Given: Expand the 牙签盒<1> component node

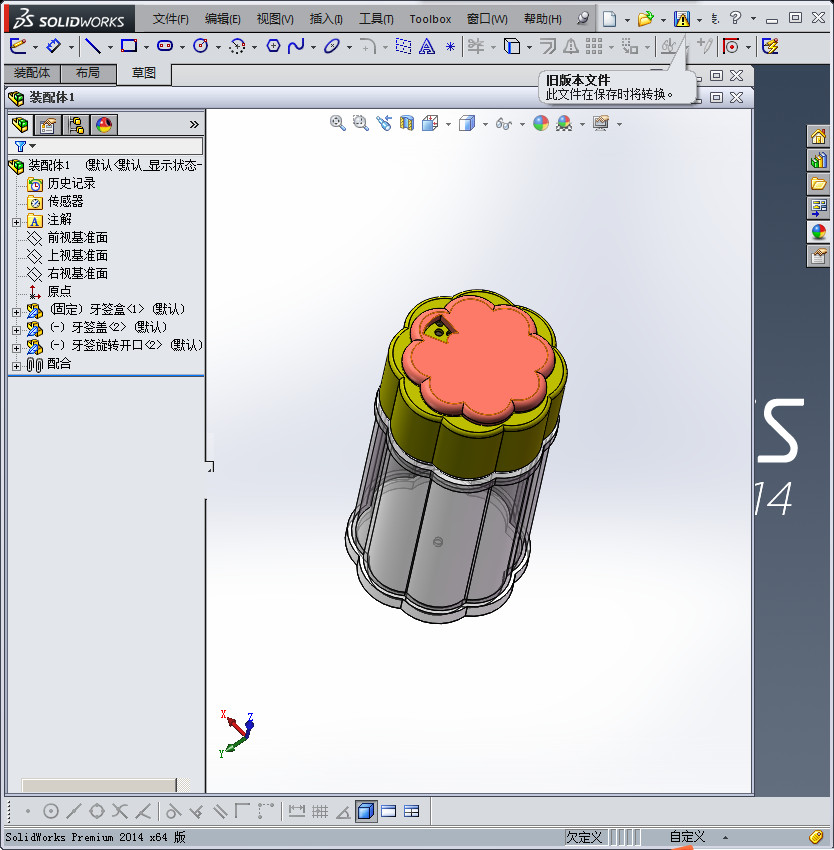Looking at the screenshot, I should (16, 312).
